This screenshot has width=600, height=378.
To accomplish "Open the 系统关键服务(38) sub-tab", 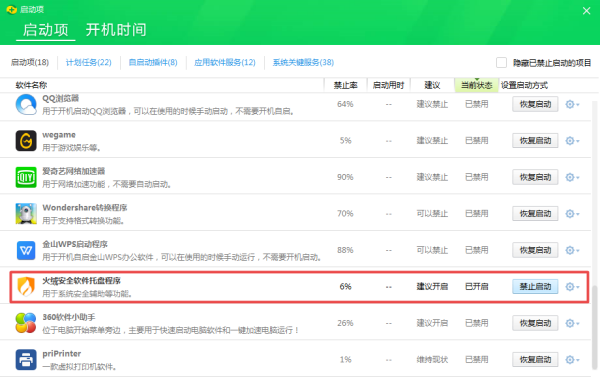I will pos(303,62).
